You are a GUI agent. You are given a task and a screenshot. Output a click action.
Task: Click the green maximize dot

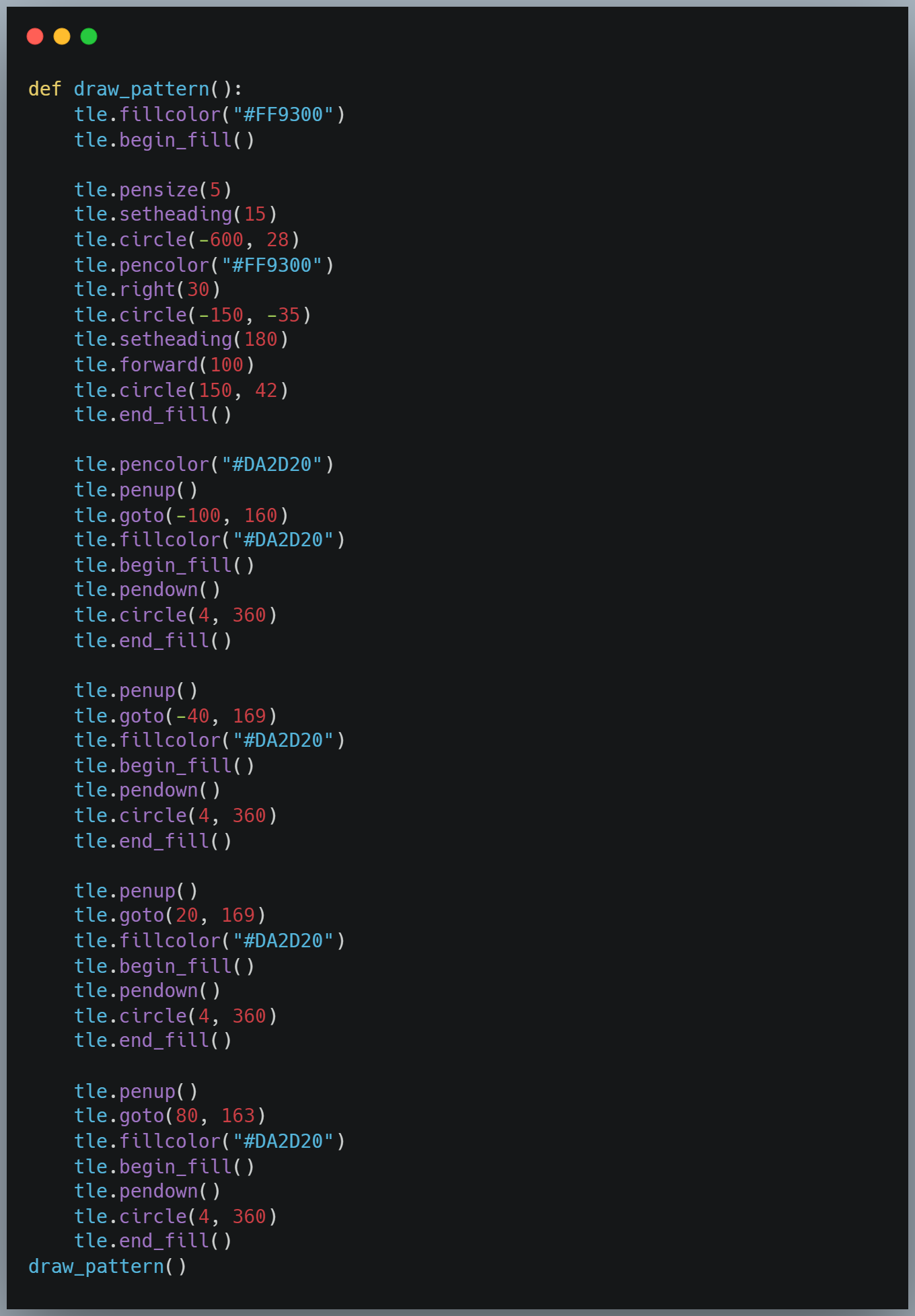[x=89, y=36]
